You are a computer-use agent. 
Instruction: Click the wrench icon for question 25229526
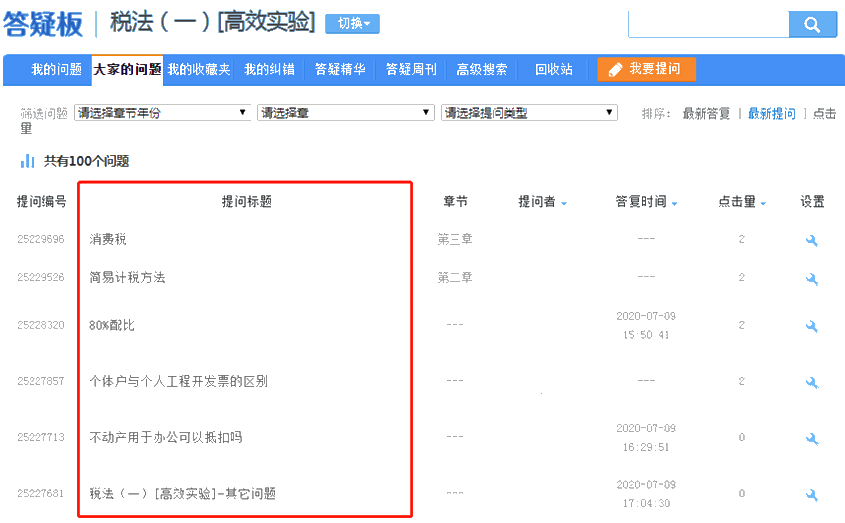tap(811, 278)
